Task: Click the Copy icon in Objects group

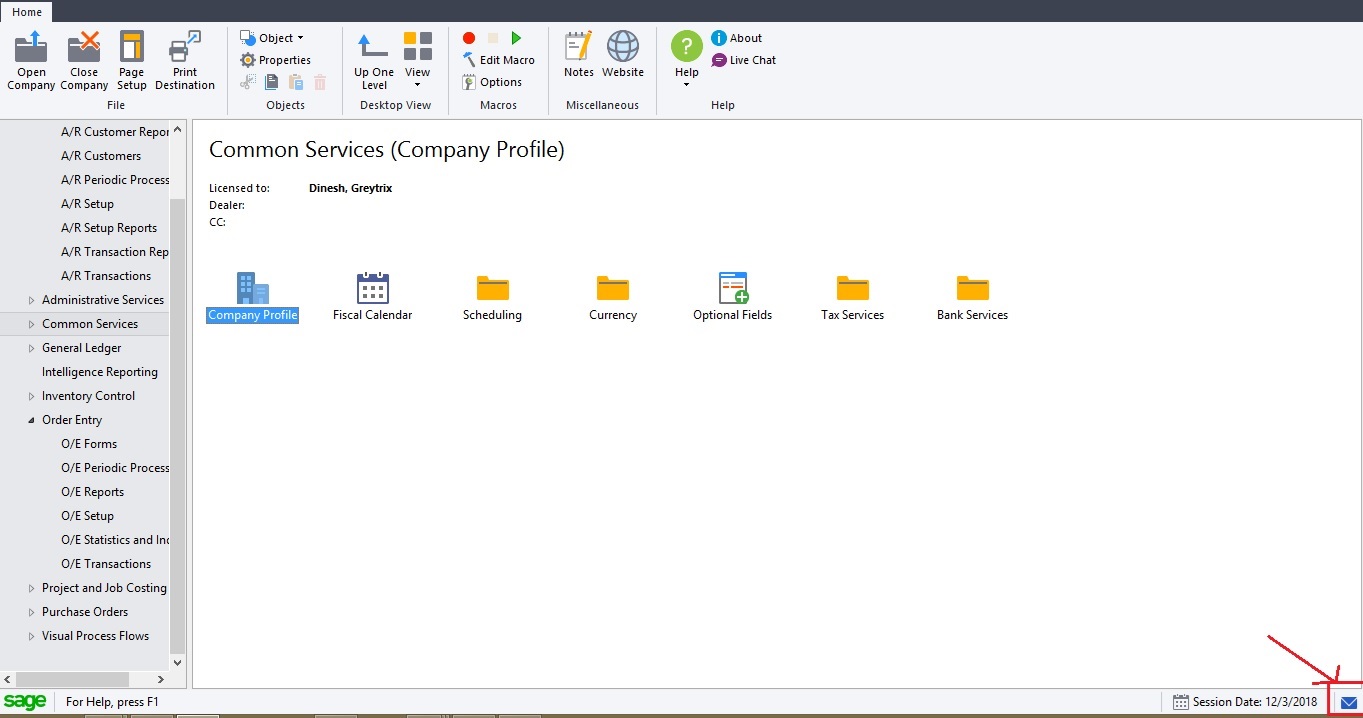Action: 271,82
